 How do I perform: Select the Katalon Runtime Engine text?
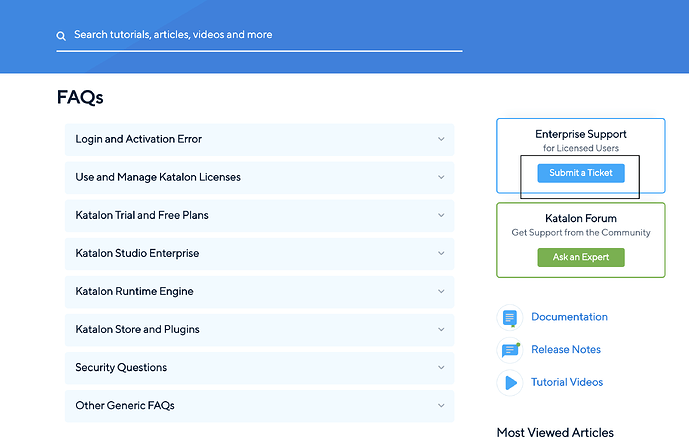[134, 291]
